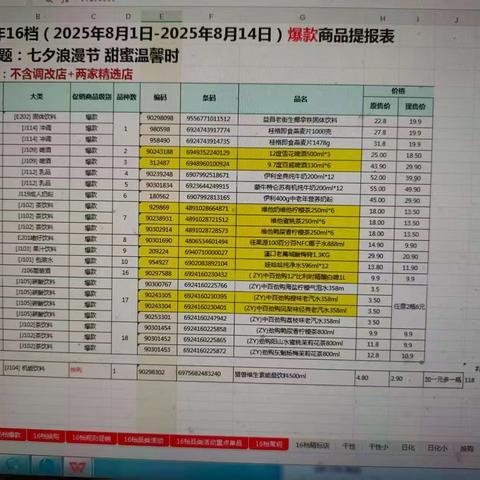The width and height of the screenshot is (480, 480).
Task: Click original price cell 27.8
Action: pos(380,133)
